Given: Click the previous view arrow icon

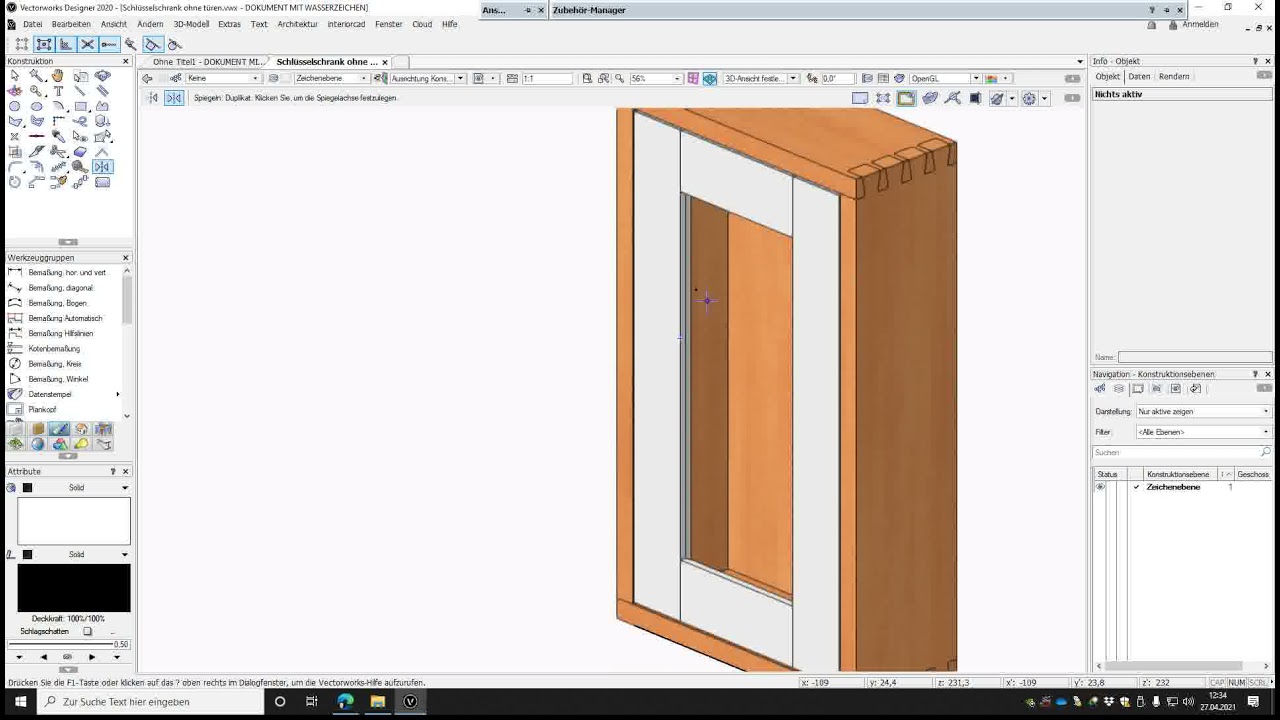Looking at the screenshot, I should point(147,78).
